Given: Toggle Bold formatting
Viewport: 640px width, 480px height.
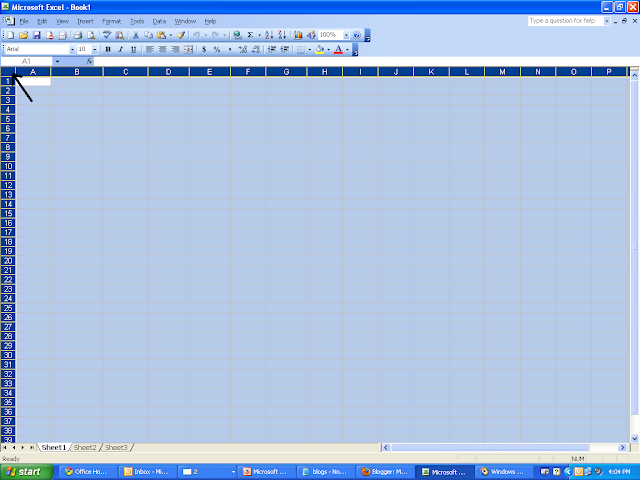Looking at the screenshot, I should click(x=108, y=49).
